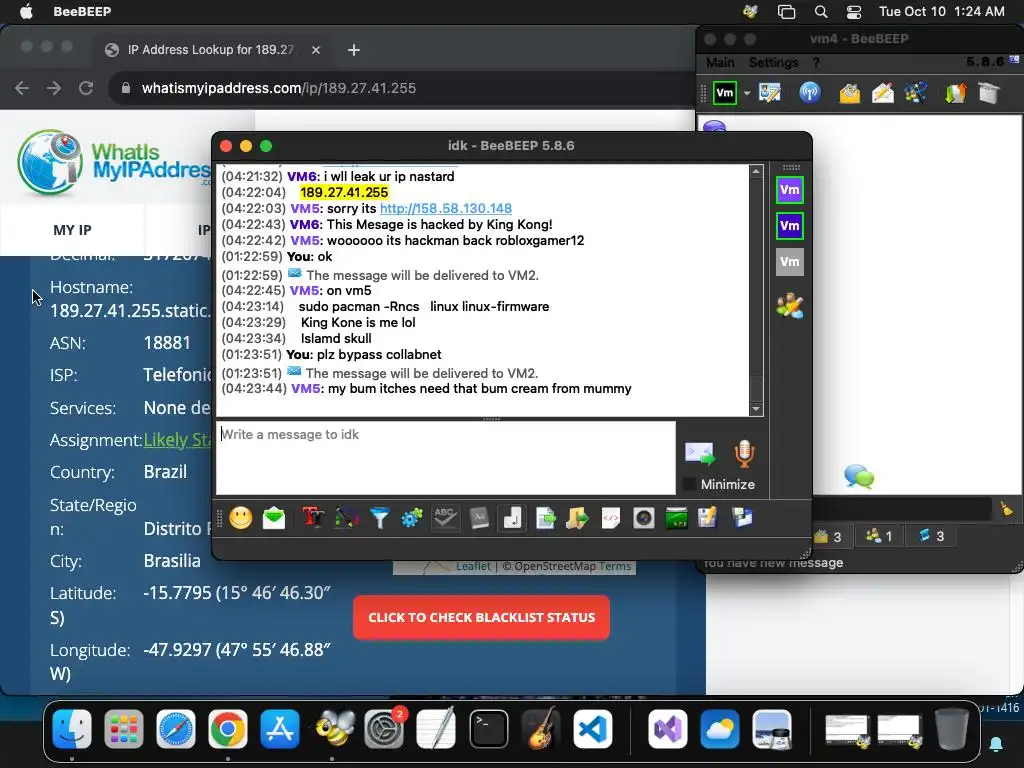Image resolution: width=1024 pixels, height=768 pixels.
Task: Switch to the blue icon tab showing 3
Action: point(932,536)
